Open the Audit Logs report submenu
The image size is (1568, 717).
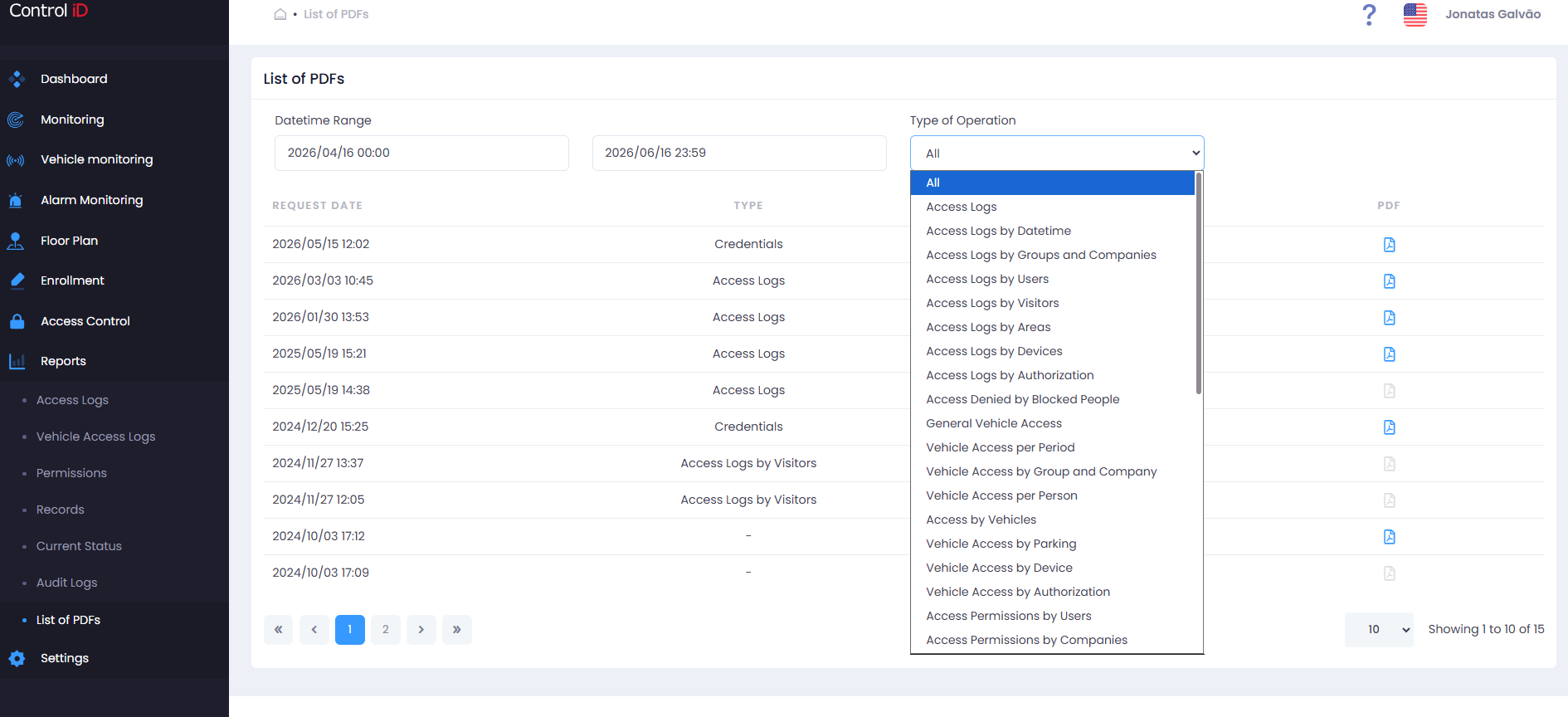(66, 583)
